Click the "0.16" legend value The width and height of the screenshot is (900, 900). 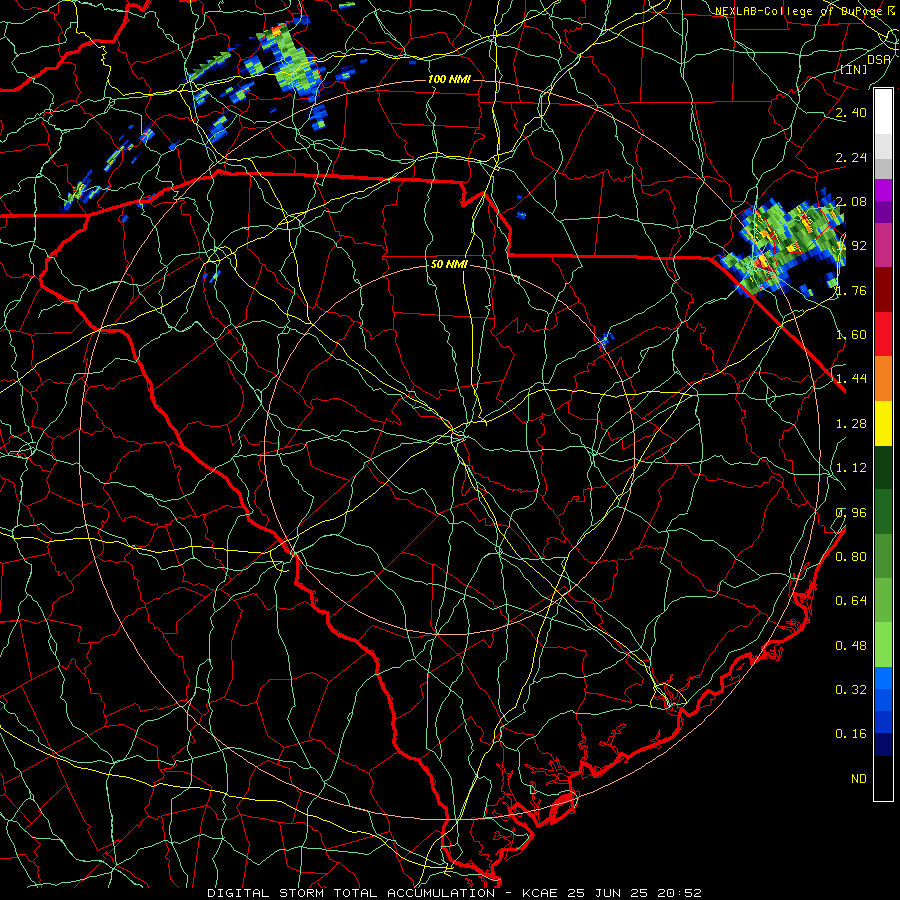pos(851,734)
